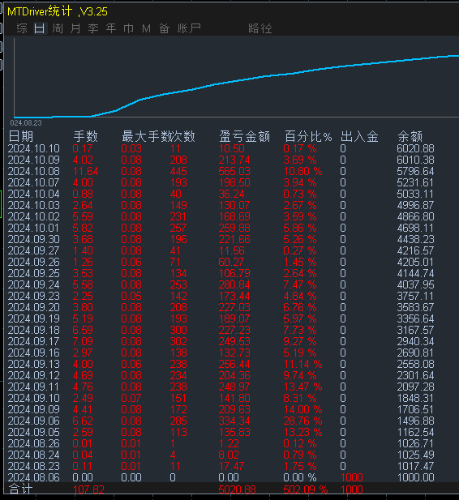The height and width of the screenshot is (500, 459).
Task: Click the 合计 total row label
Action: pyautogui.click(x=21, y=489)
